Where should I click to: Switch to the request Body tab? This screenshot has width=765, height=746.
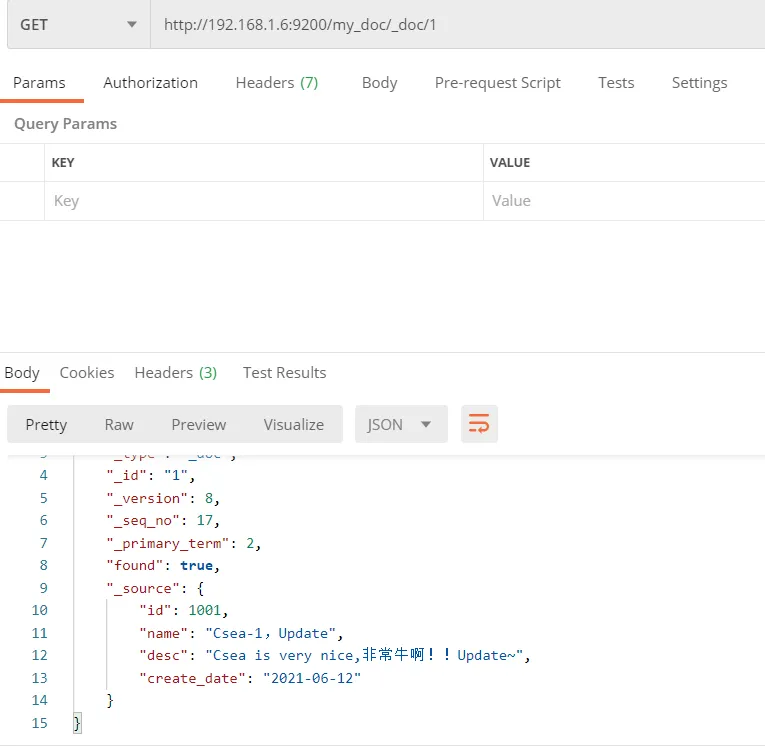point(379,83)
